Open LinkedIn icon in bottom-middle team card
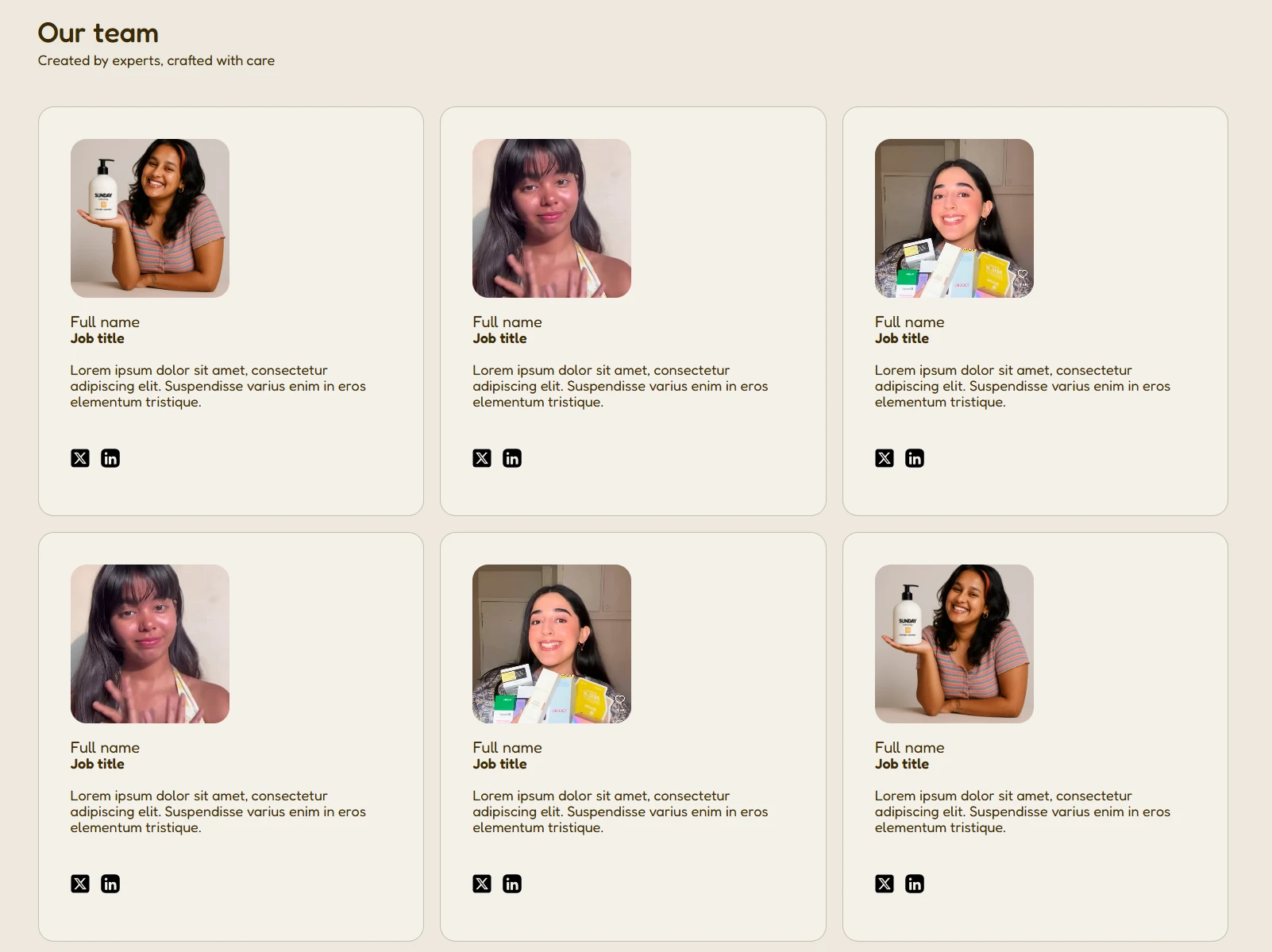1272x952 pixels. 512,884
